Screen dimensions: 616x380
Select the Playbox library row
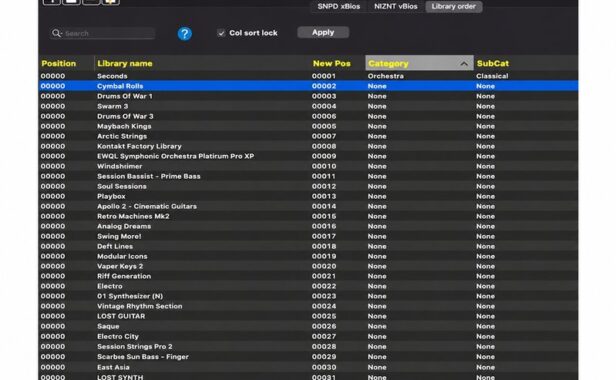coord(308,196)
